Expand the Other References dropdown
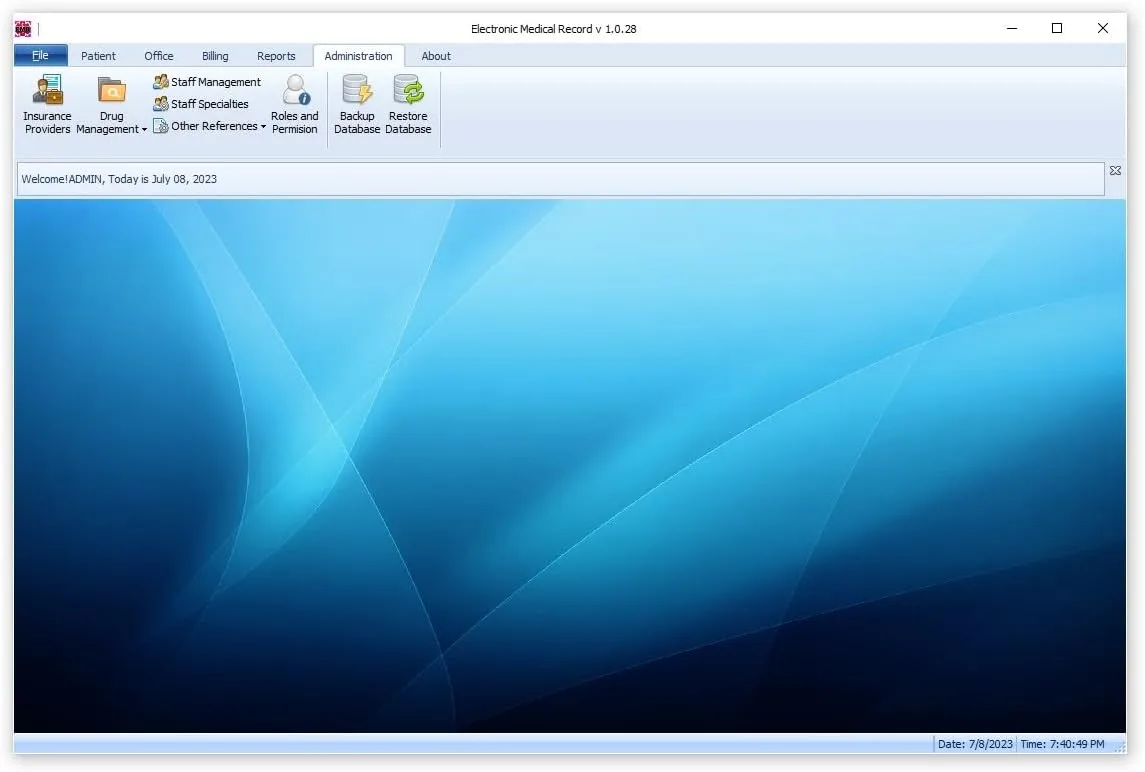 click(262, 126)
